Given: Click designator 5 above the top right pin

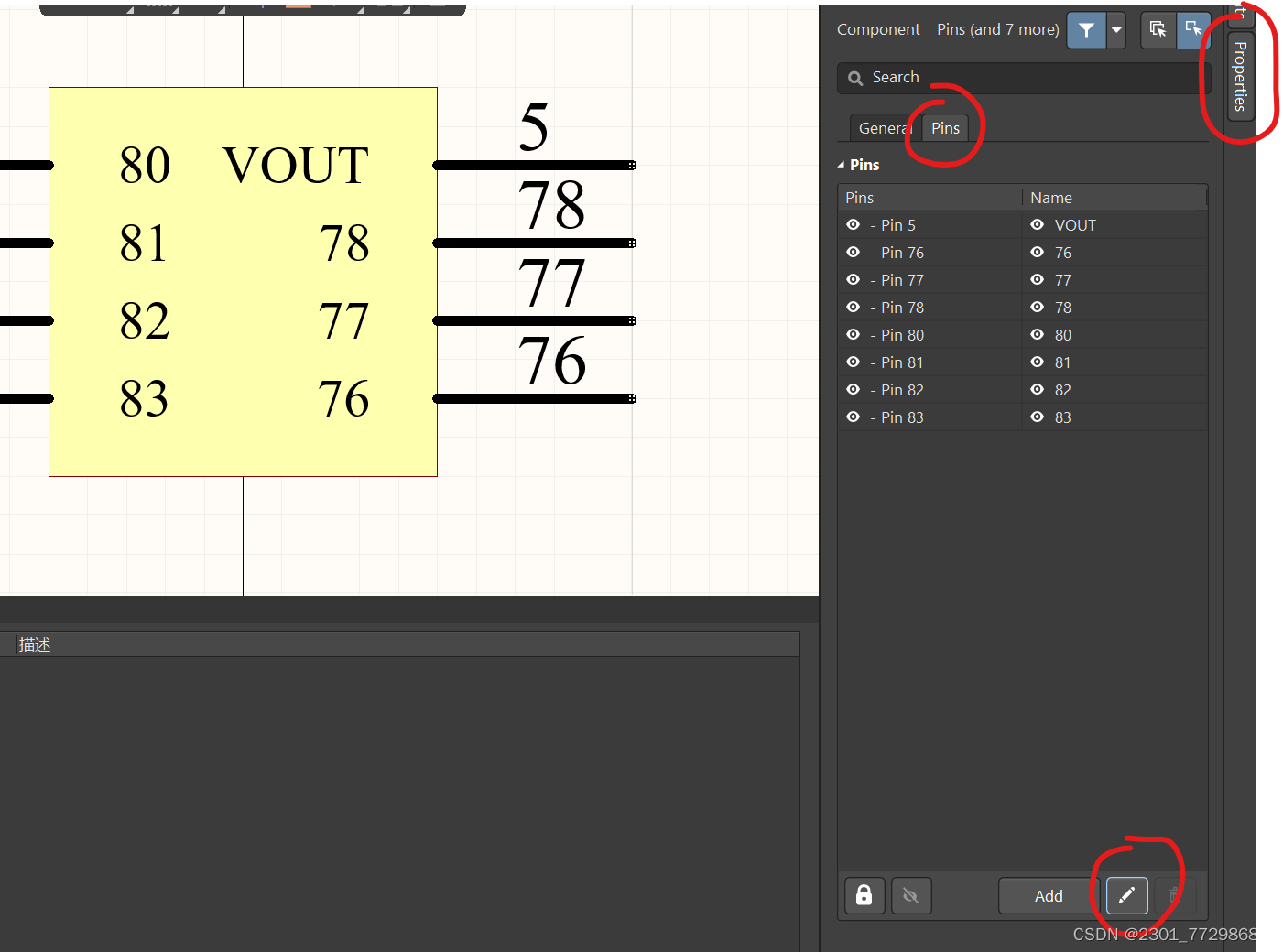Looking at the screenshot, I should pos(534,127).
